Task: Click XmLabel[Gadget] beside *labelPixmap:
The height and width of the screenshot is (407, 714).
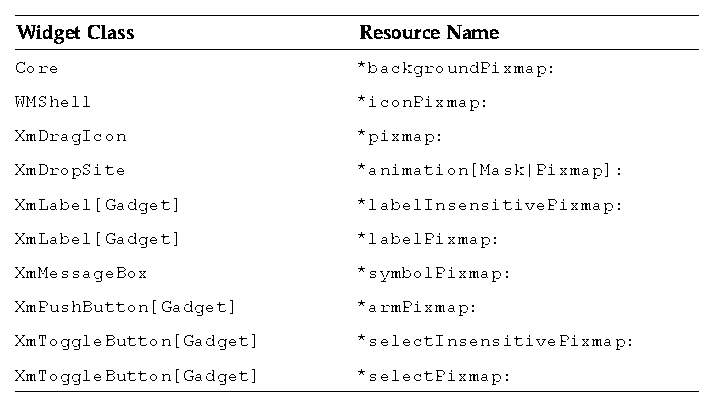Action: [x=98, y=239]
